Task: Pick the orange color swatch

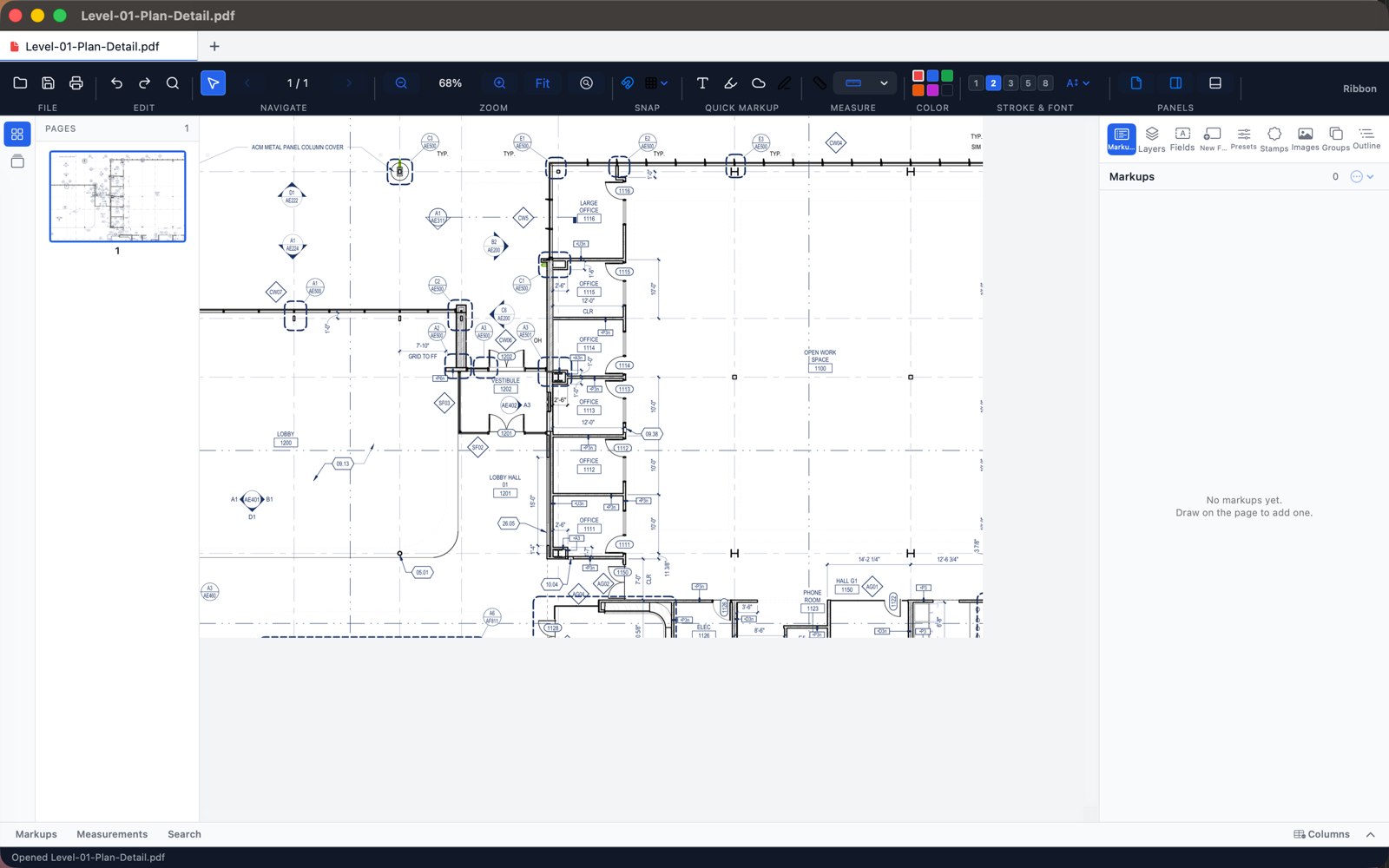Action: (x=918, y=90)
